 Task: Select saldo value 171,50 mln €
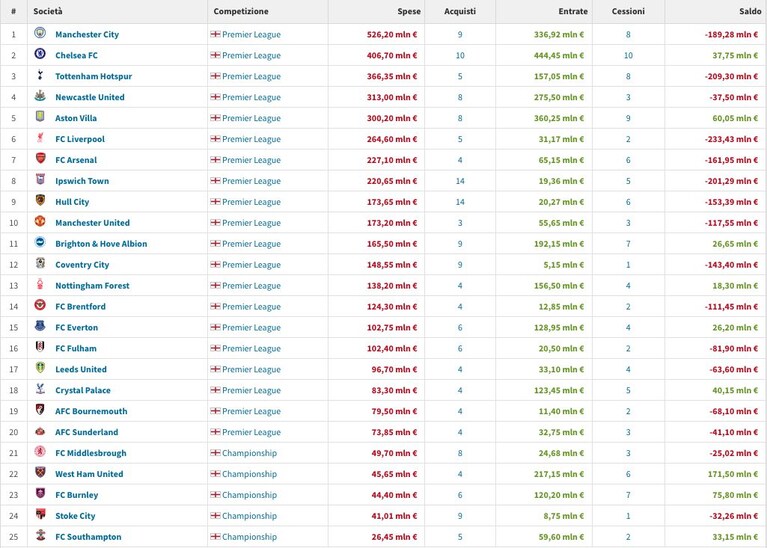(733, 474)
